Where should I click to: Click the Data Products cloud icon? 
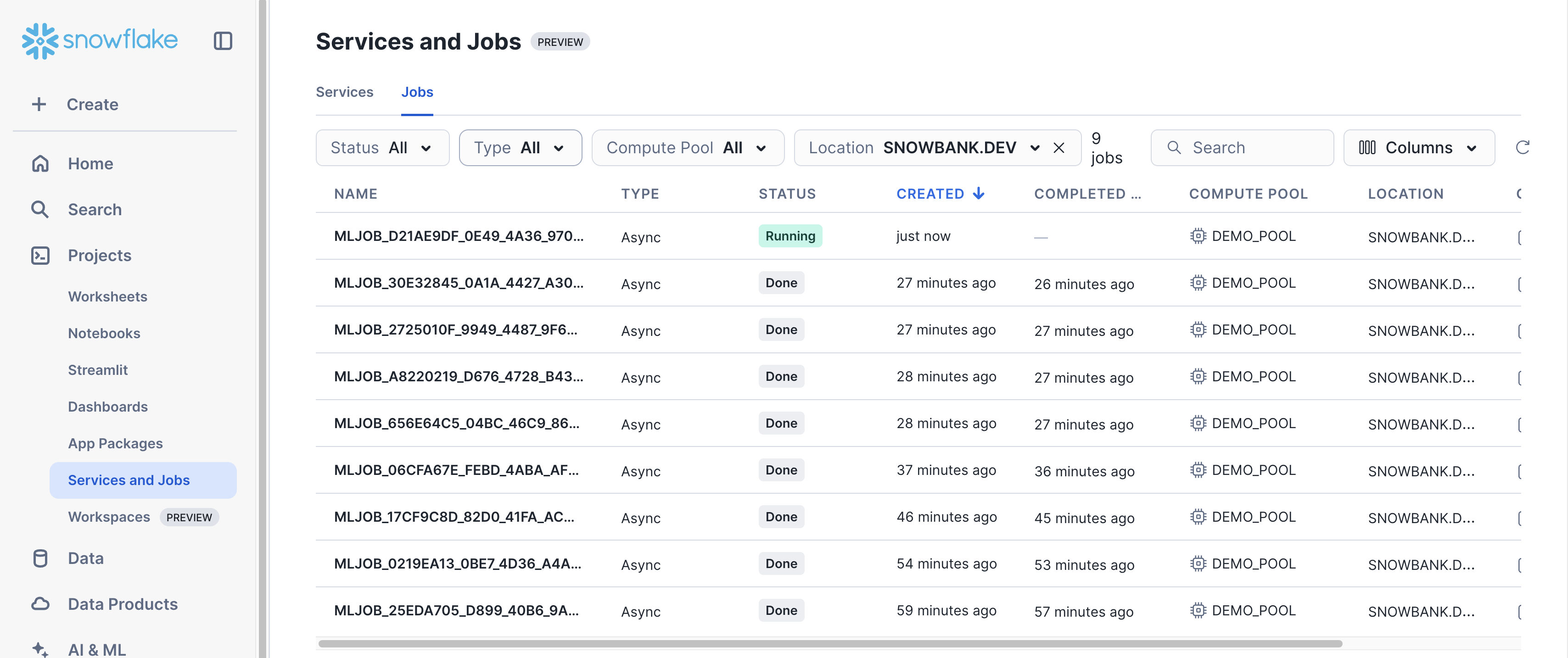(x=40, y=604)
